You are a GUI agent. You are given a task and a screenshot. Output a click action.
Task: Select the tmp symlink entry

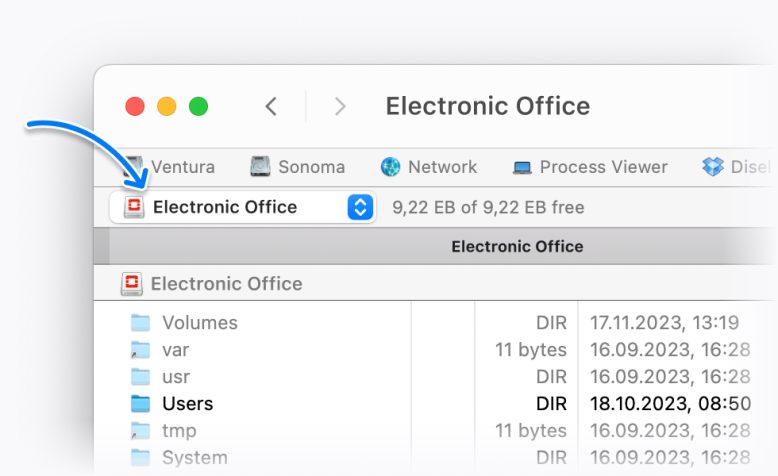coord(178,431)
